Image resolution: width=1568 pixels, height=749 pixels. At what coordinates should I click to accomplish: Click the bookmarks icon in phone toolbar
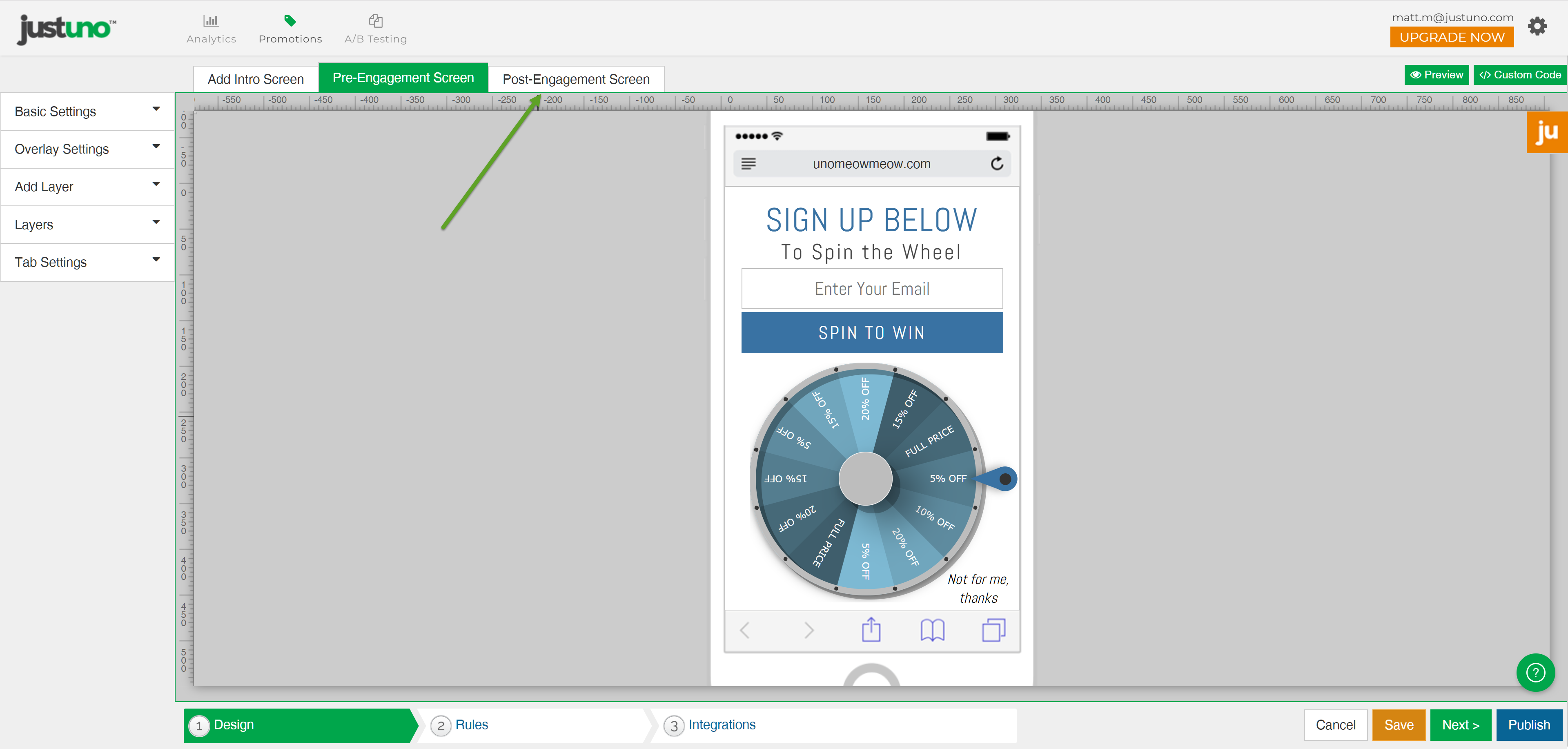tap(932, 630)
